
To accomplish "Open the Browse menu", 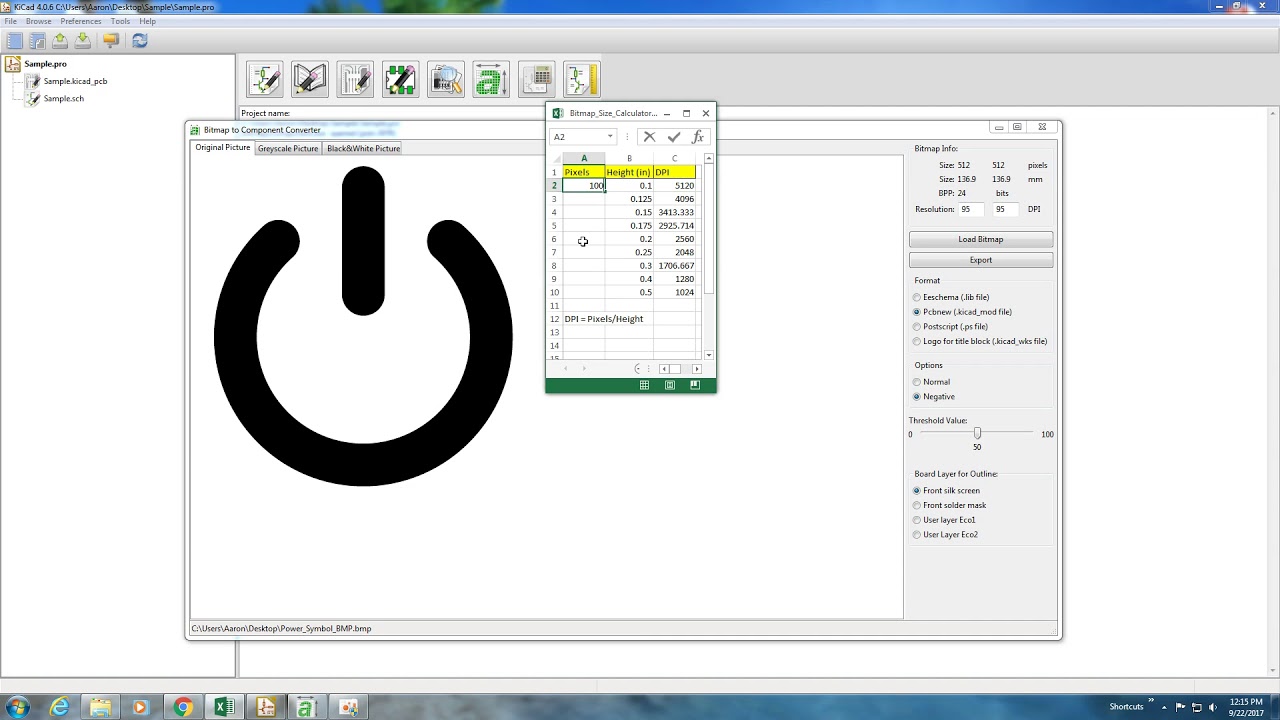I will click(x=38, y=21).
